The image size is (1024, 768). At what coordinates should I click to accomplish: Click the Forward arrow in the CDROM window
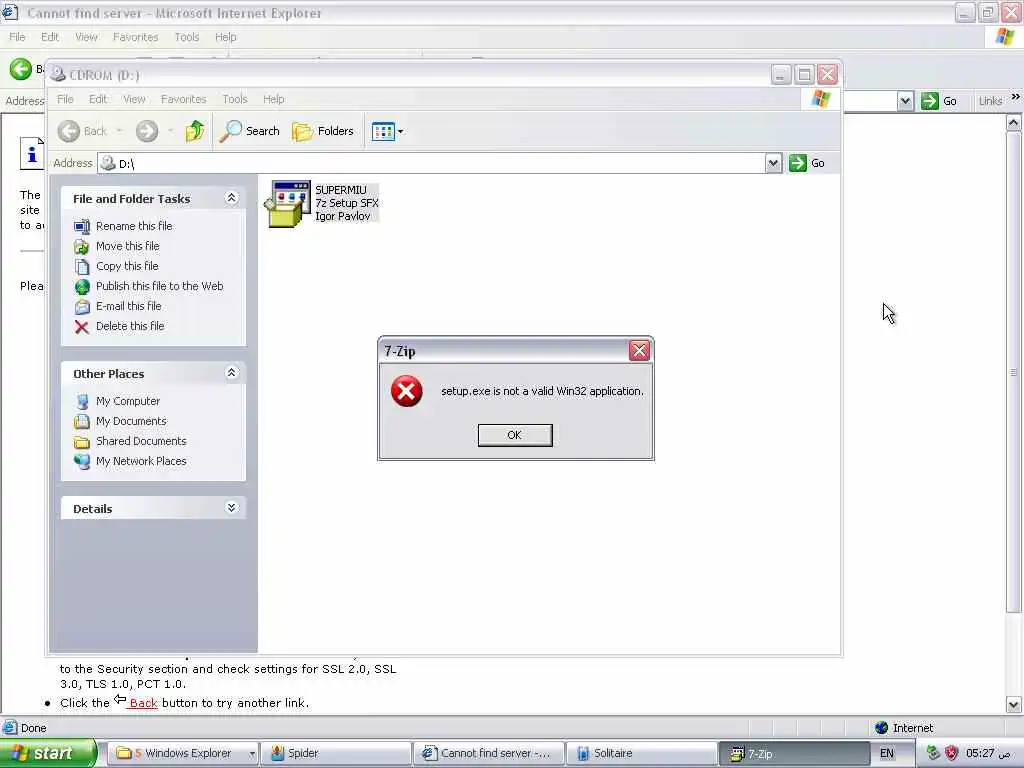pos(147,131)
